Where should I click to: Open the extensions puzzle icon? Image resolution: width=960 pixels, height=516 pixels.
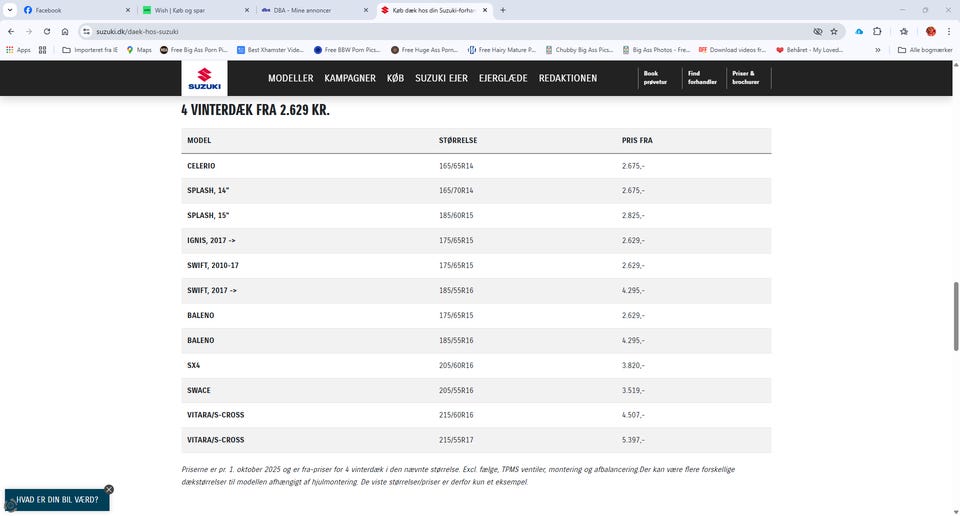tap(877, 31)
